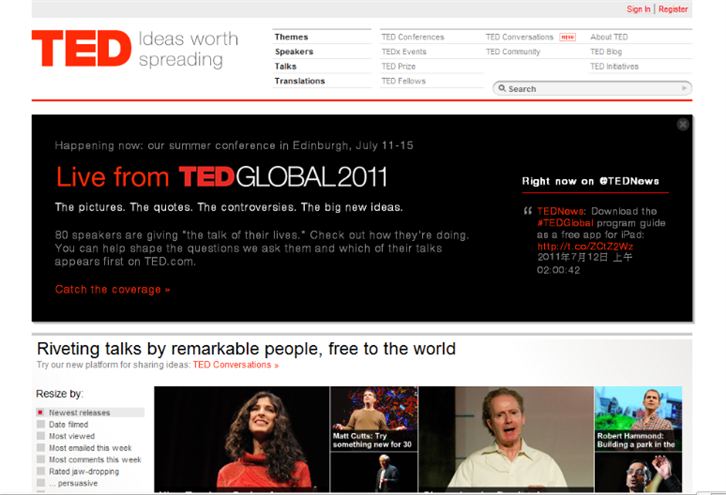Open TED Community link
The image size is (726, 495).
[x=513, y=51]
